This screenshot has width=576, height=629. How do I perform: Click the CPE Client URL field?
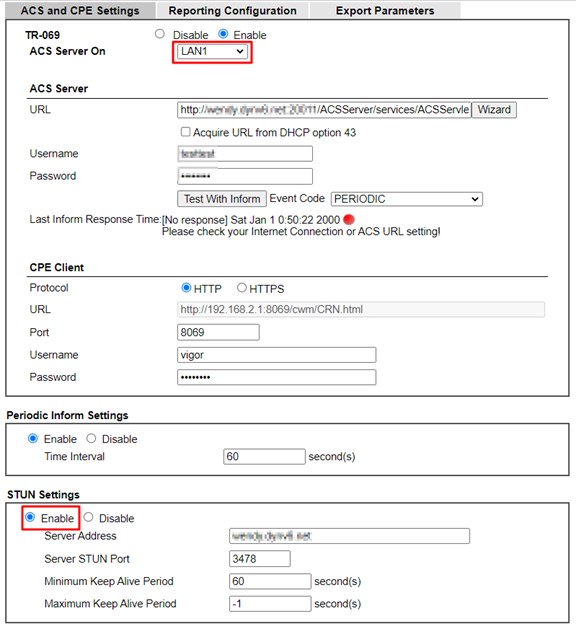361,309
